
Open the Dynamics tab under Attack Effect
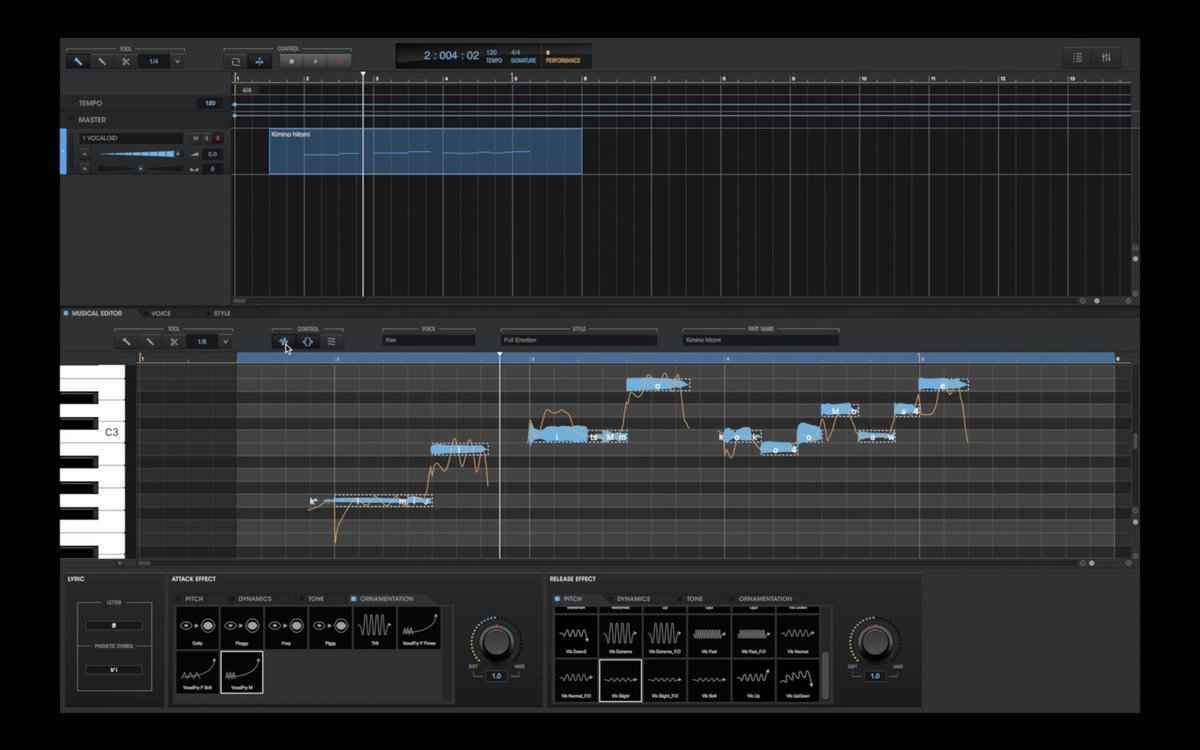pos(254,599)
